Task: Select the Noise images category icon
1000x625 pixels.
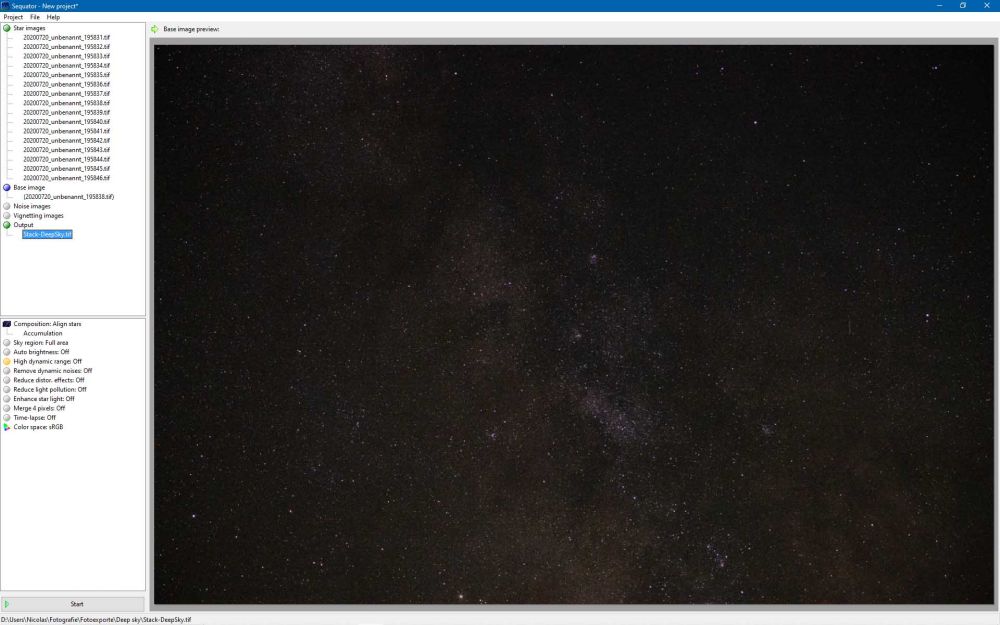Action: (7, 206)
